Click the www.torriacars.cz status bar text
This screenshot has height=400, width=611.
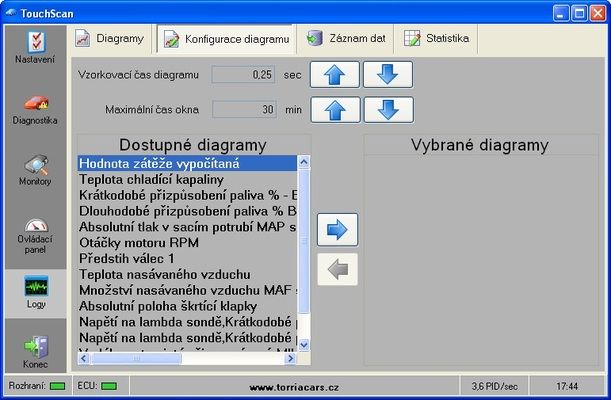coord(294,387)
